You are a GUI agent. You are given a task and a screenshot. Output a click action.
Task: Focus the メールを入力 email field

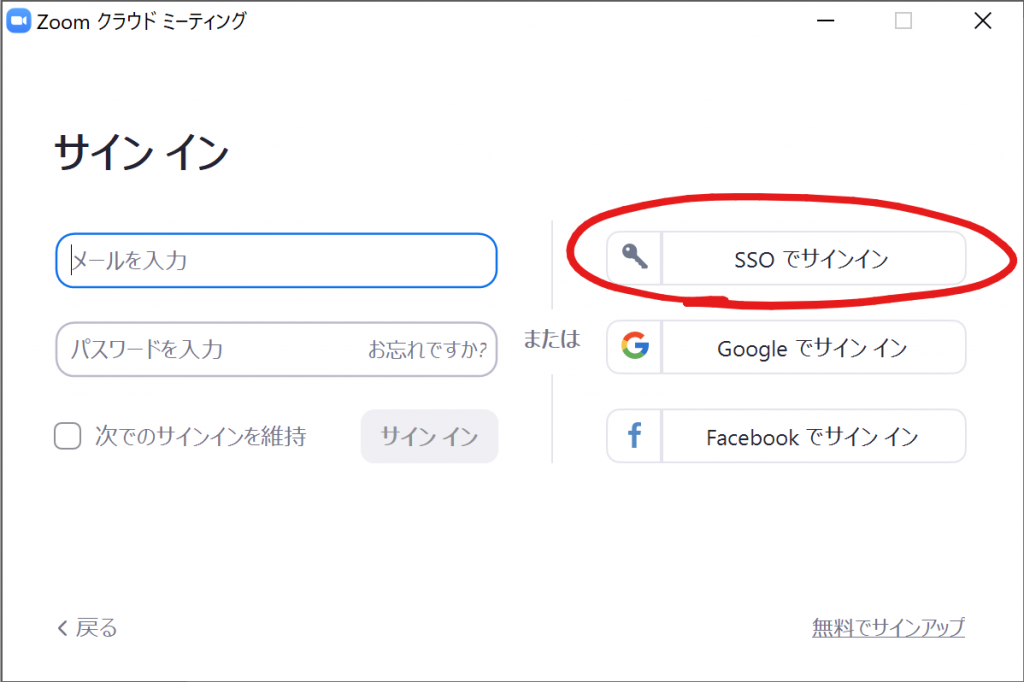(276, 261)
